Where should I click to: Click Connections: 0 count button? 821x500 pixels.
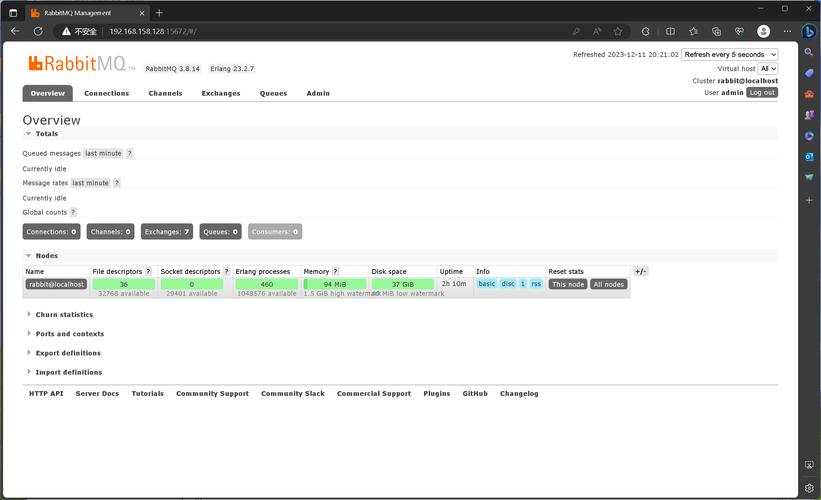click(51, 231)
